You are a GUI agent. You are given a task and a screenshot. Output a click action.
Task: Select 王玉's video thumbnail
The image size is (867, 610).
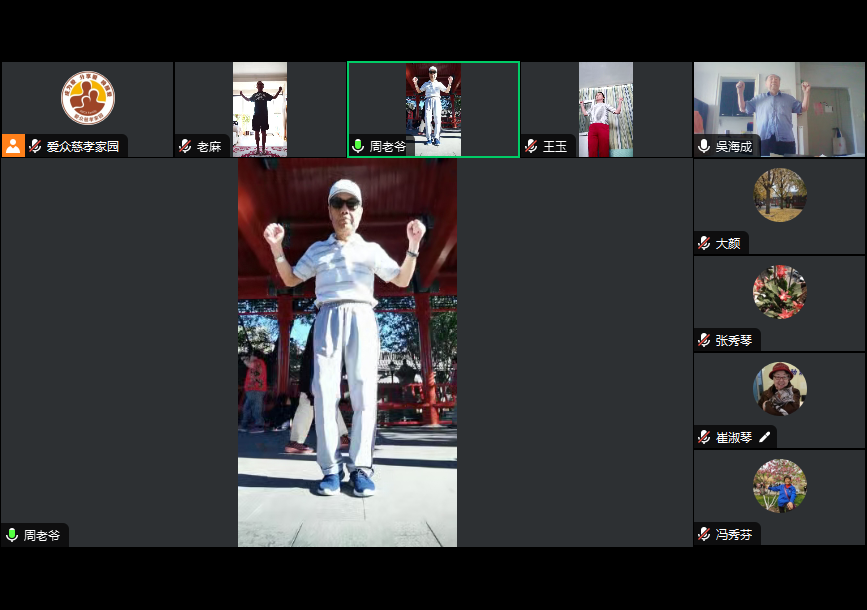(x=605, y=105)
